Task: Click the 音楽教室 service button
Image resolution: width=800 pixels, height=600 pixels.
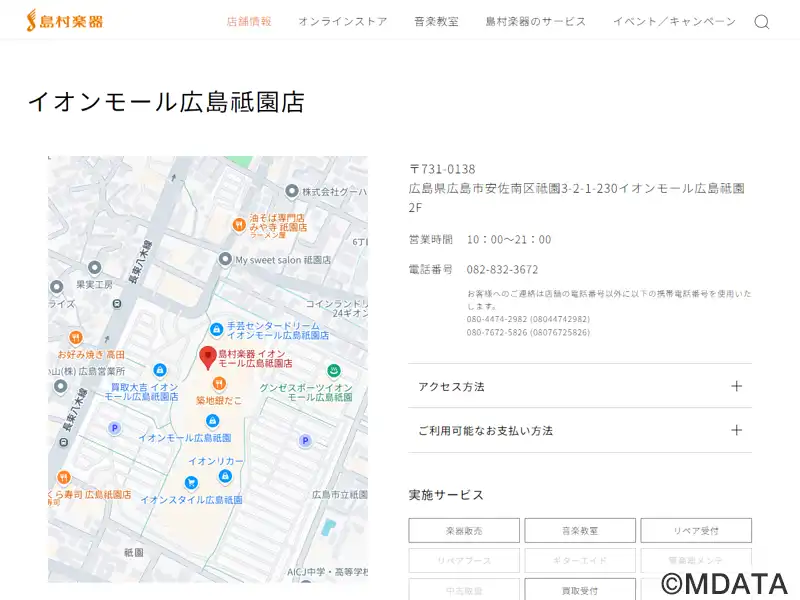Action: [580, 531]
